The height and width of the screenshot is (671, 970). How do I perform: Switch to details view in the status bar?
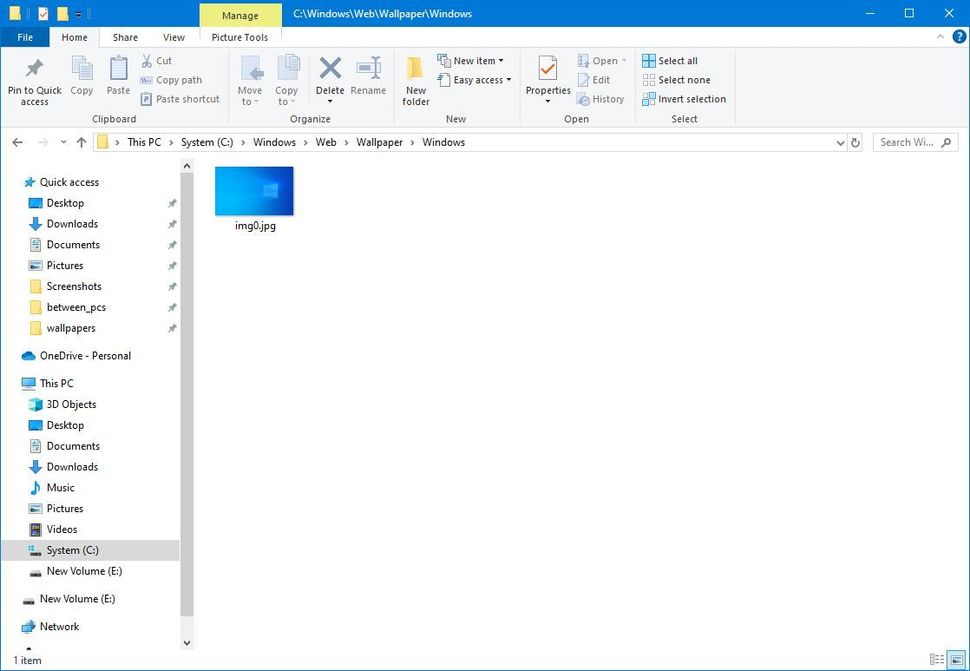pyautogui.click(x=937, y=660)
